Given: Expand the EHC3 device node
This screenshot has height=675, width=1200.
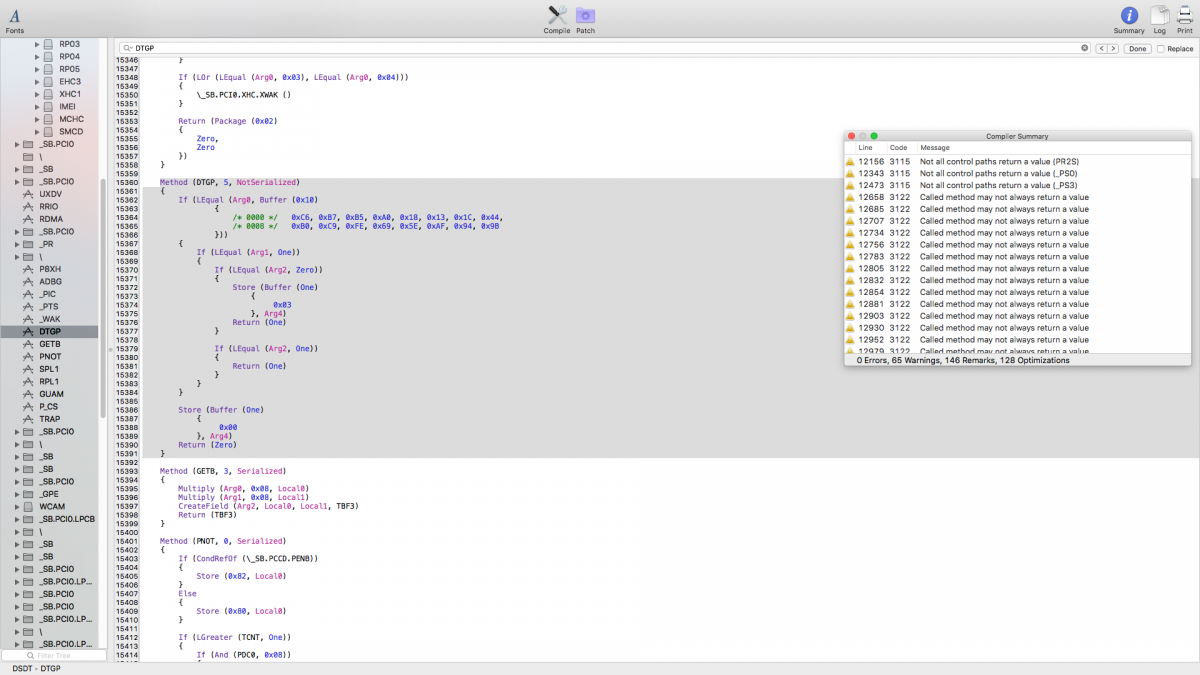Looking at the screenshot, I should click(37, 81).
